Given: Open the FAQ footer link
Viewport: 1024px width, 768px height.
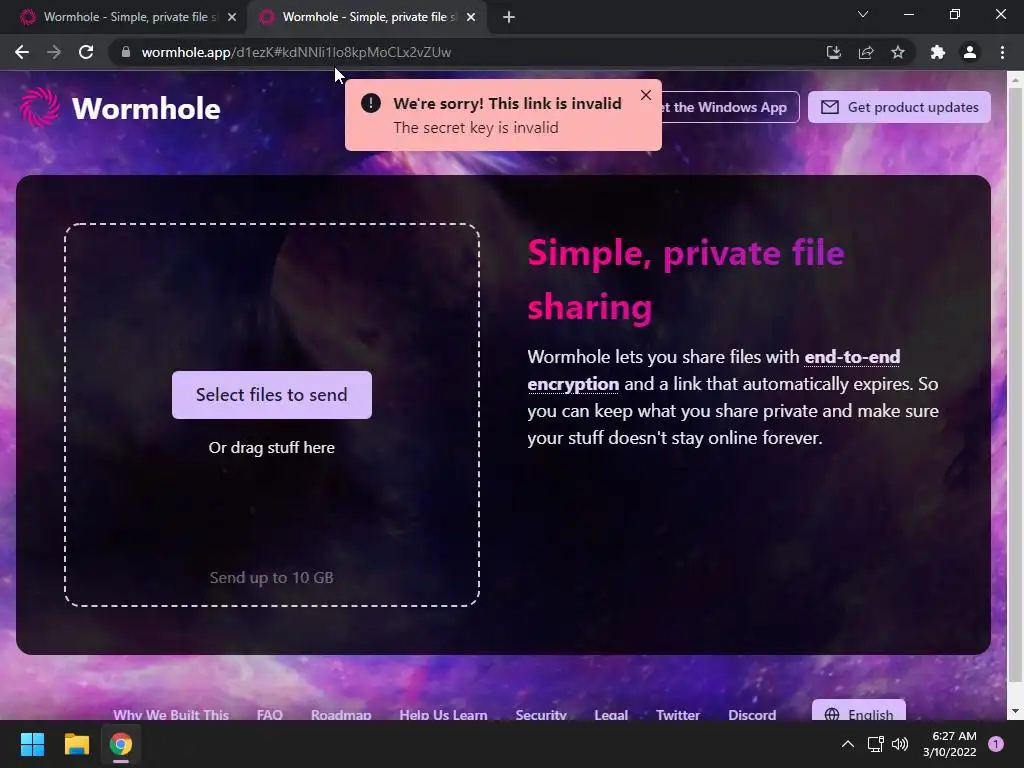Looking at the screenshot, I should (270, 714).
